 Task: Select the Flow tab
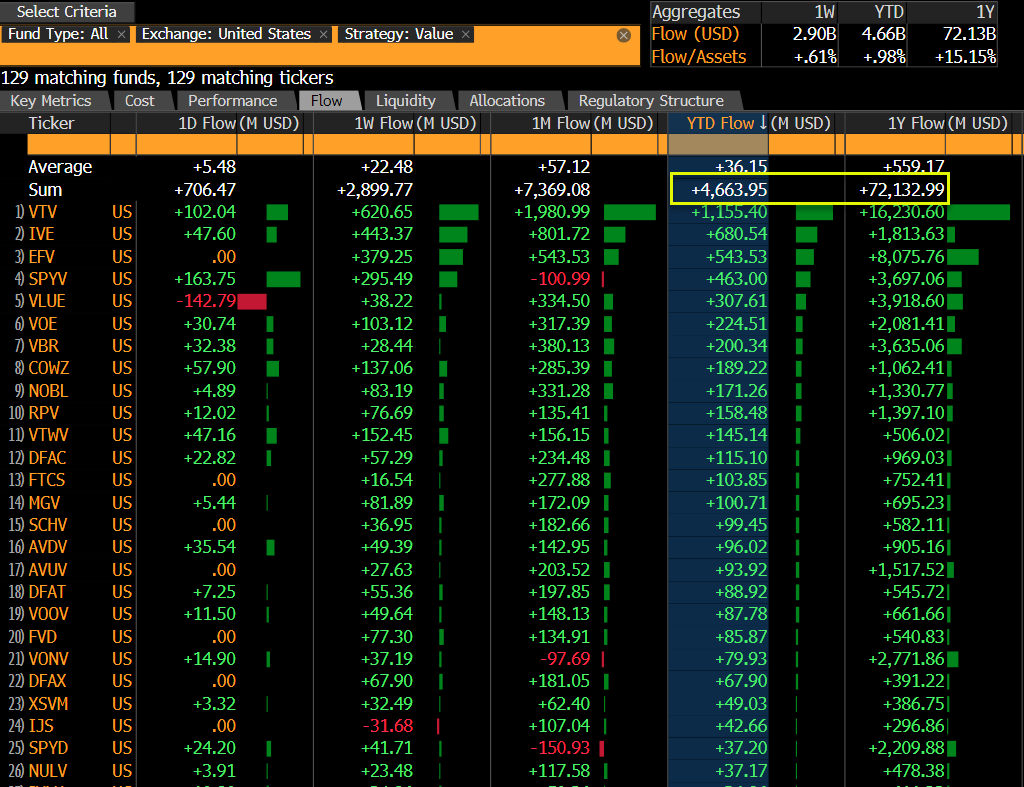tap(327, 101)
